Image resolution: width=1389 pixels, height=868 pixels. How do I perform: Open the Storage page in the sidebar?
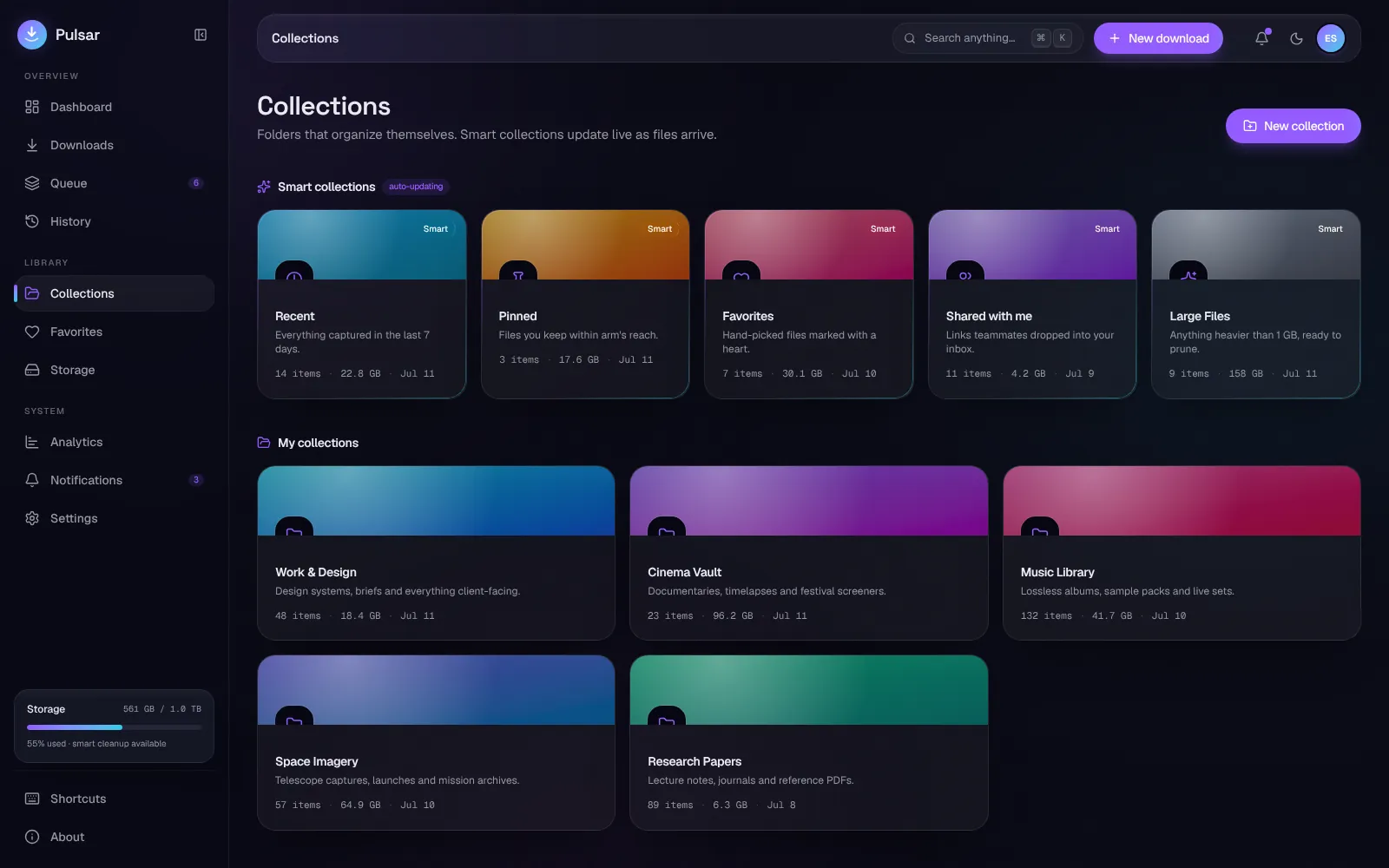click(114, 370)
